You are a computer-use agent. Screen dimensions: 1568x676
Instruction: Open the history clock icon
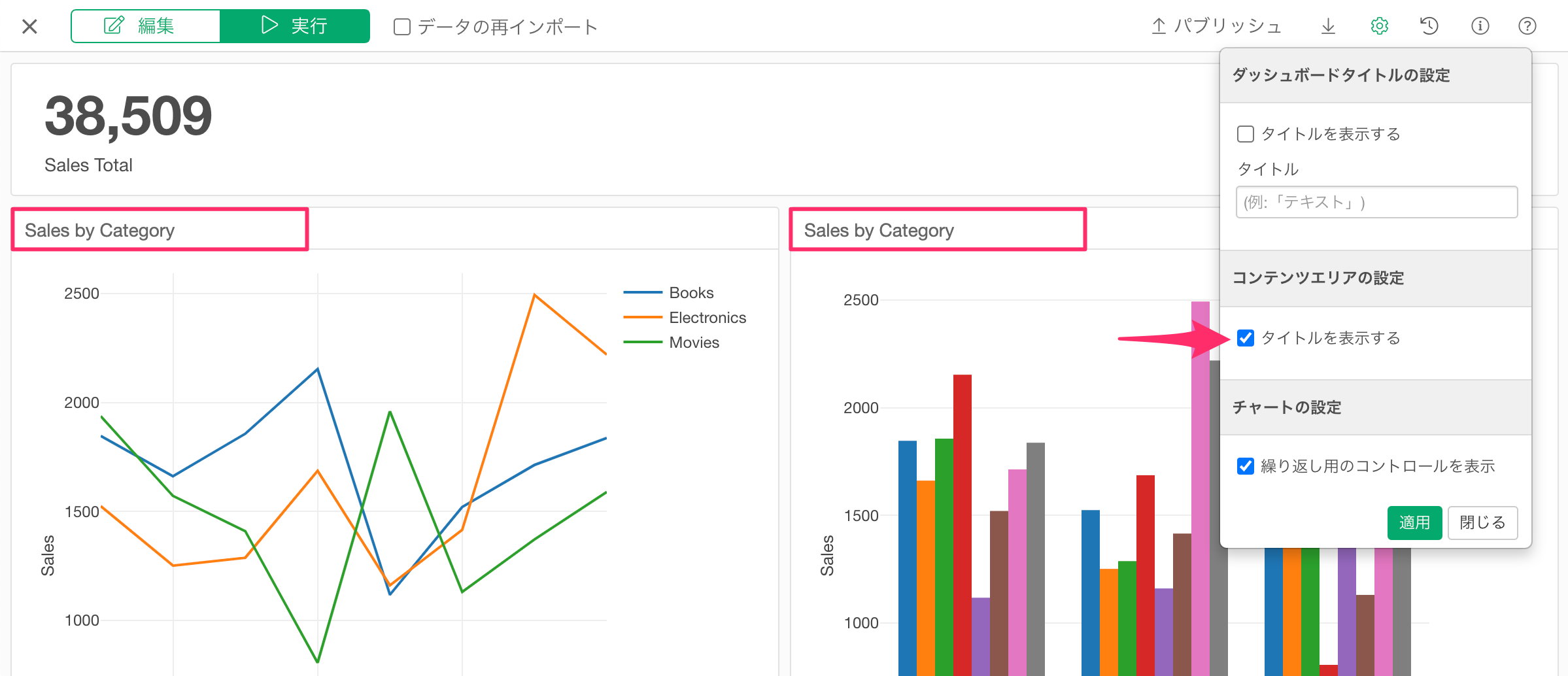(x=1429, y=26)
